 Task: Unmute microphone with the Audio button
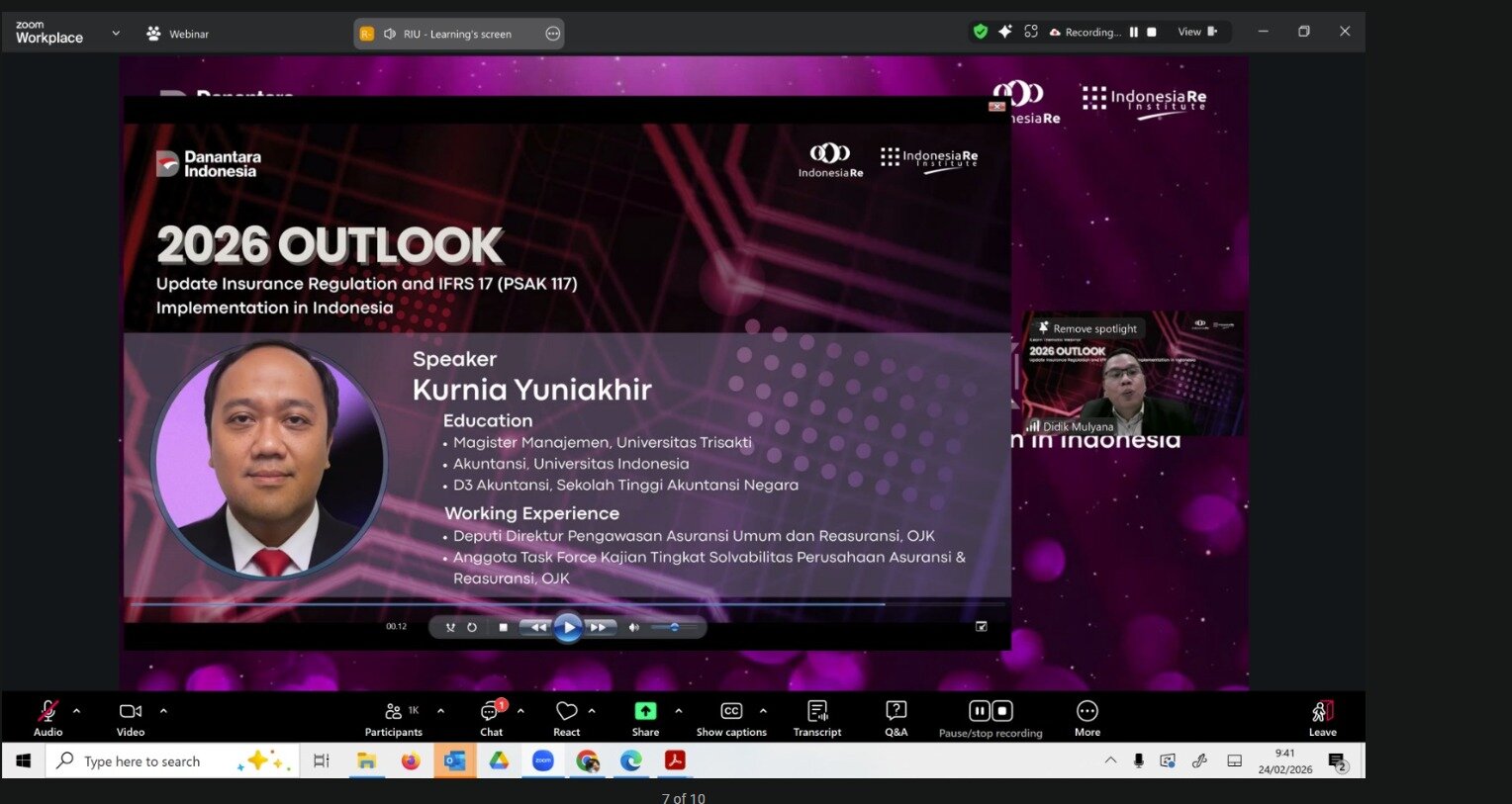coord(47,716)
